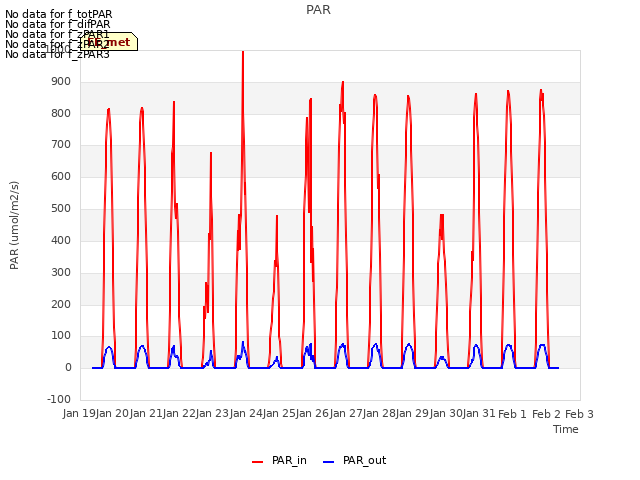The height and width of the screenshot is (480, 640).
Task: Click the 100 y-axis tick label
Action: [61, 336]
